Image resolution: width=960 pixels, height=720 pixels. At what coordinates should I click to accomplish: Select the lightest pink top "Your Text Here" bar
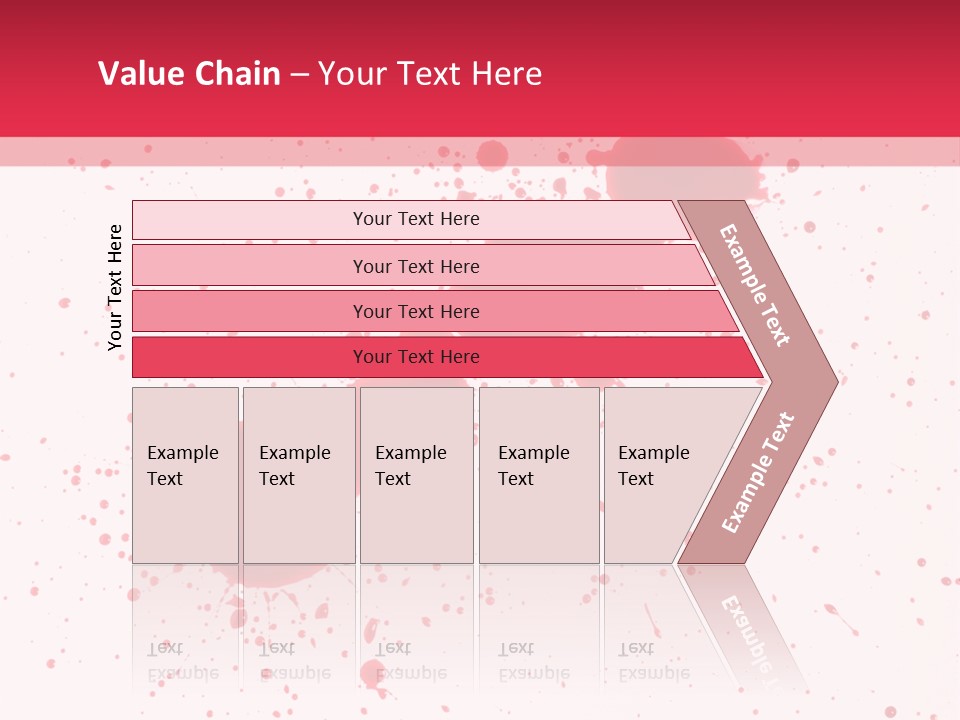415,219
